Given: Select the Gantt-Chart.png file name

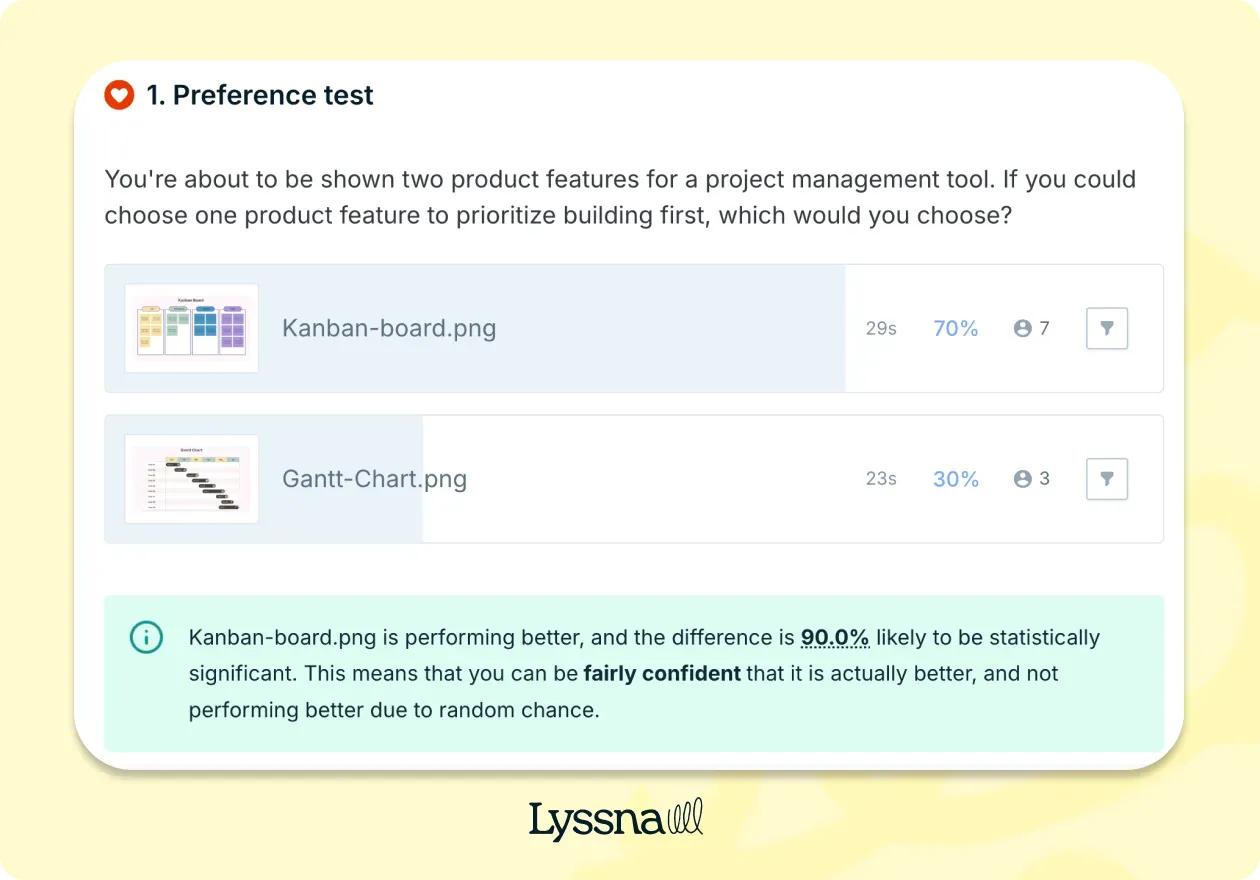Looking at the screenshot, I should 374,479.
